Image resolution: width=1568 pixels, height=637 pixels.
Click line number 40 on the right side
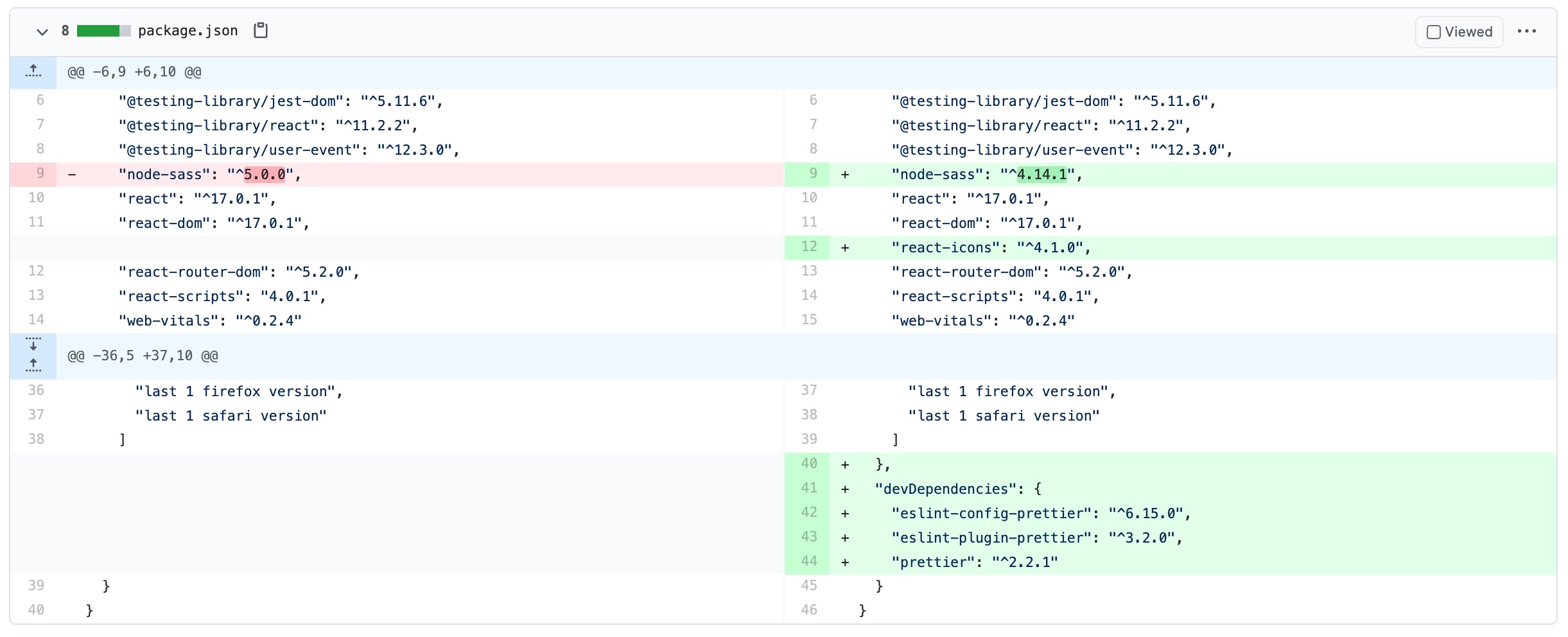807,464
